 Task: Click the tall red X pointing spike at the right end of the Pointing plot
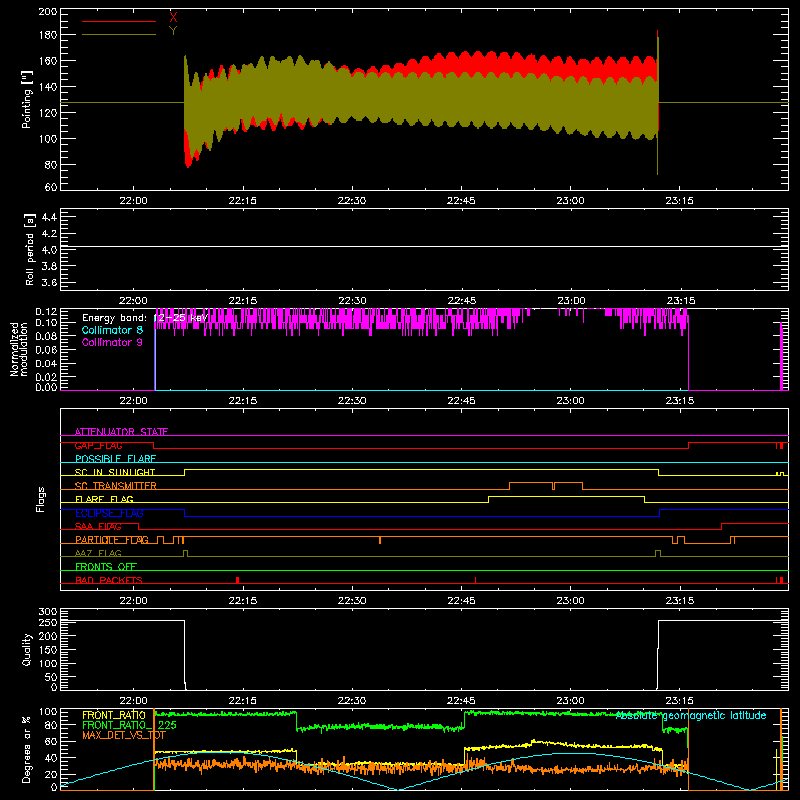point(657,34)
